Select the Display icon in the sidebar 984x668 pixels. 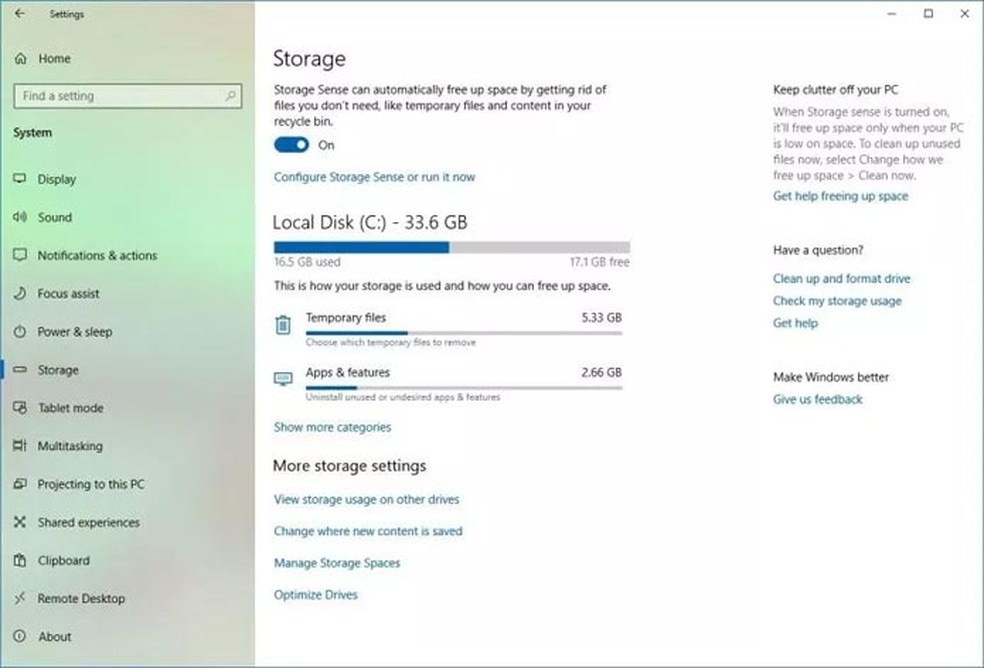20,179
